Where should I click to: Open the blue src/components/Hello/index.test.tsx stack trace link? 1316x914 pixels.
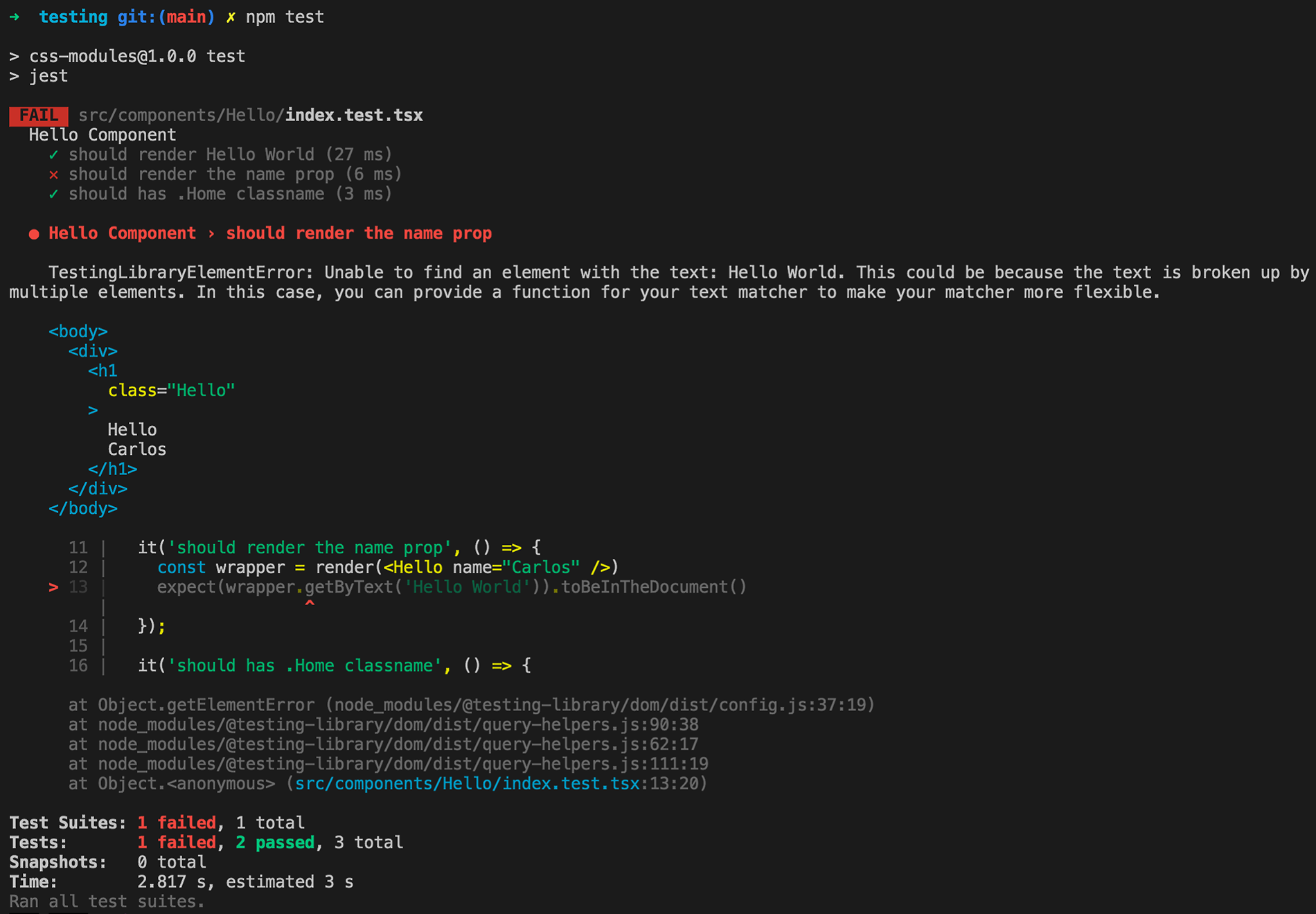coord(467,784)
